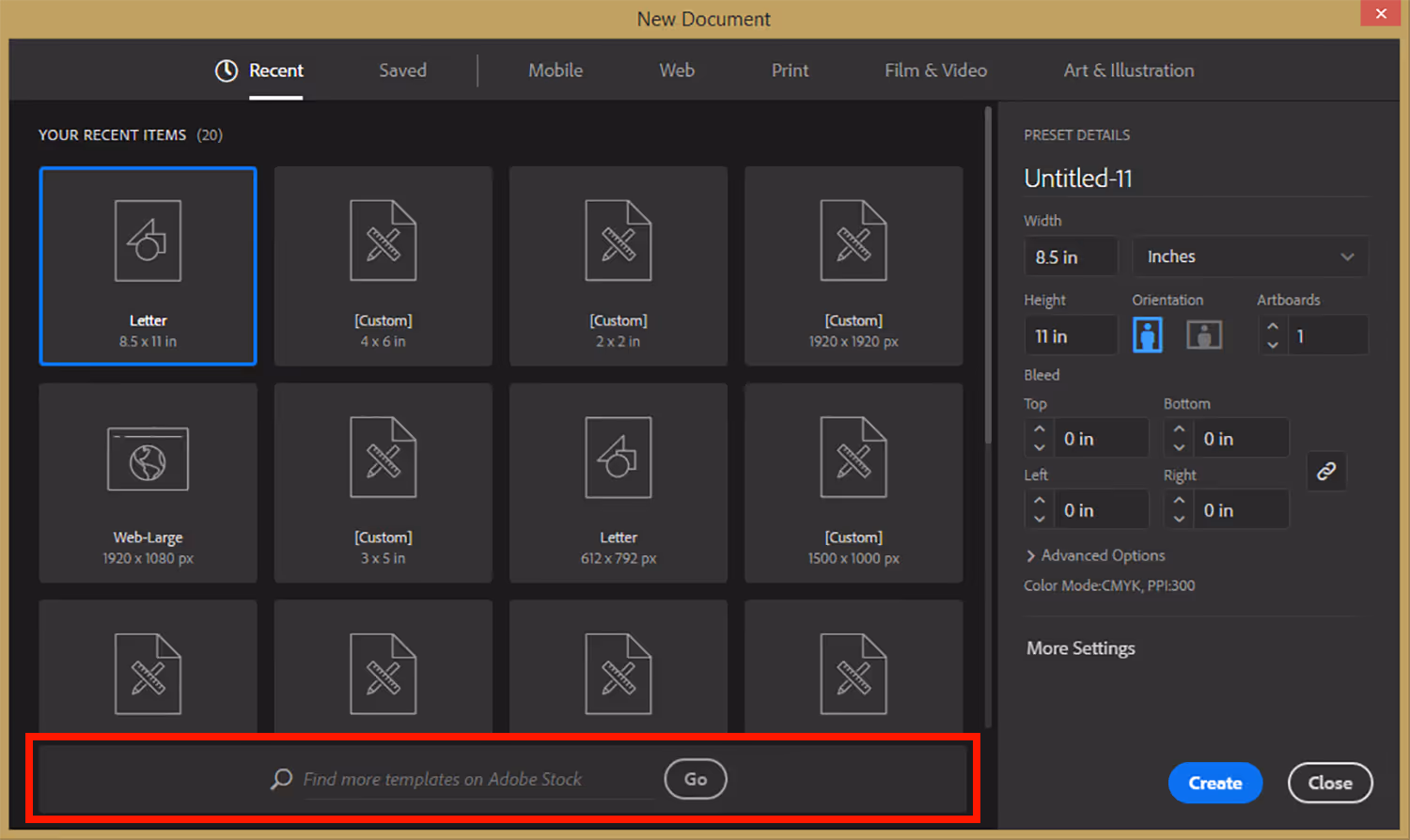Open More Settings

(1081, 648)
